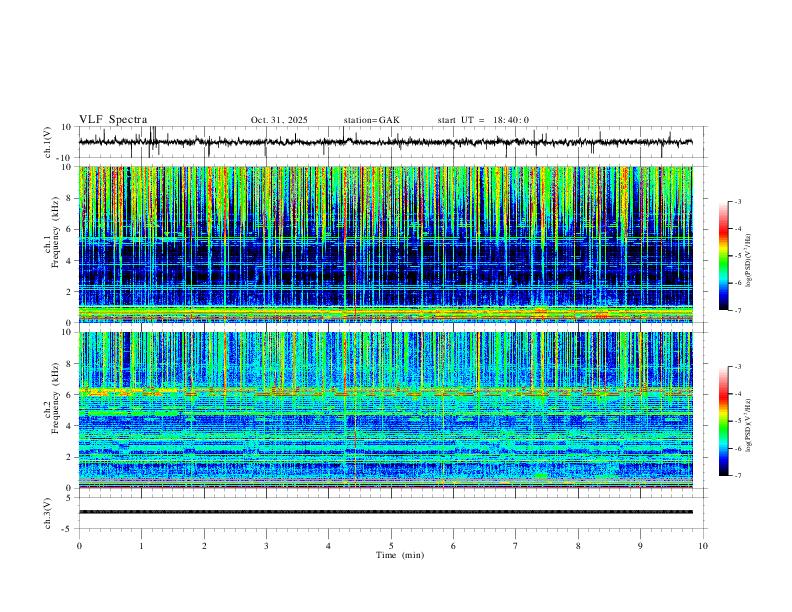Click the time axis tick label "5"
Screen dimensions: 792x612
click(x=391, y=546)
